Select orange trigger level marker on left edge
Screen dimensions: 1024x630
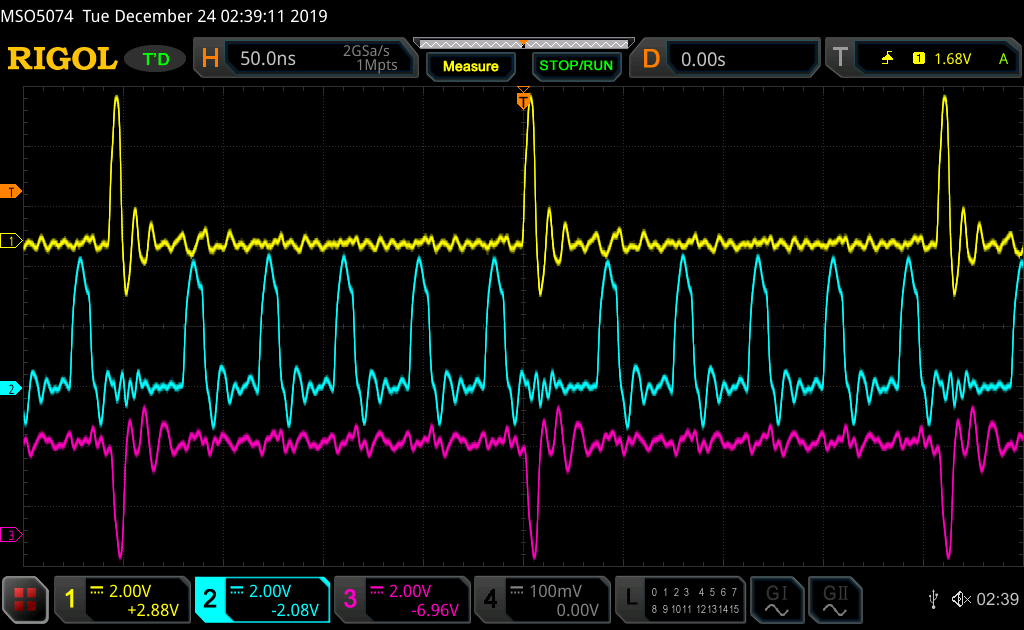coord(11,192)
